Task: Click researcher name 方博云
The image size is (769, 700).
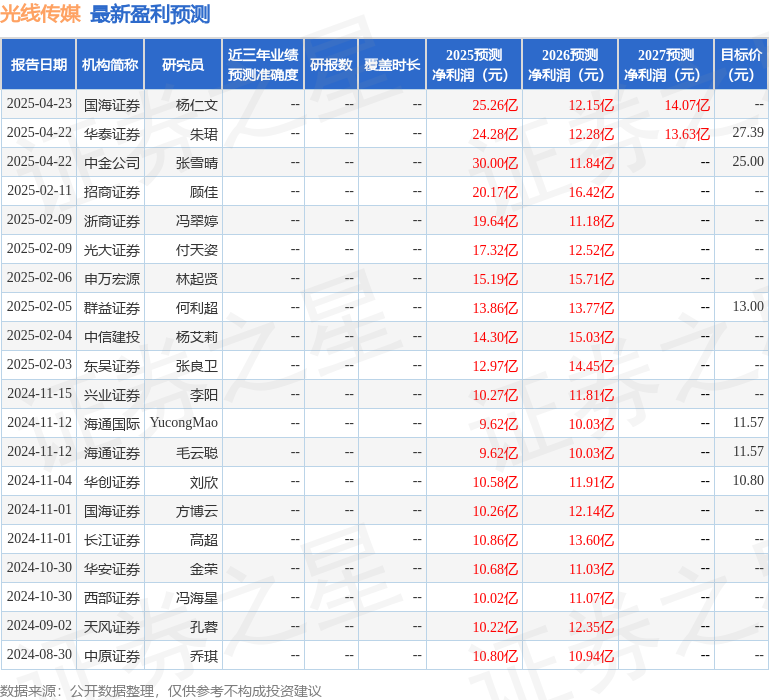Action: [x=197, y=510]
